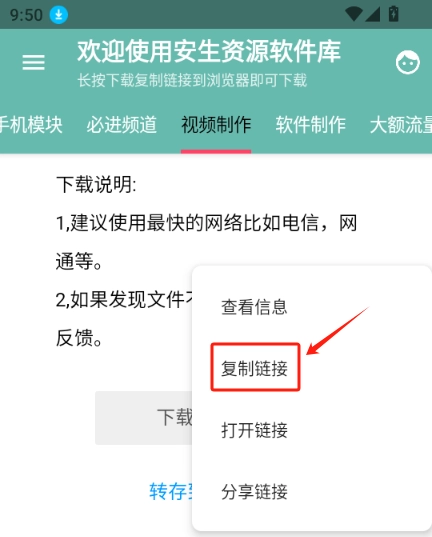This screenshot has width=432, height=537.
Task: Open the 软件制作 tab
Action: tap(311, 125)
